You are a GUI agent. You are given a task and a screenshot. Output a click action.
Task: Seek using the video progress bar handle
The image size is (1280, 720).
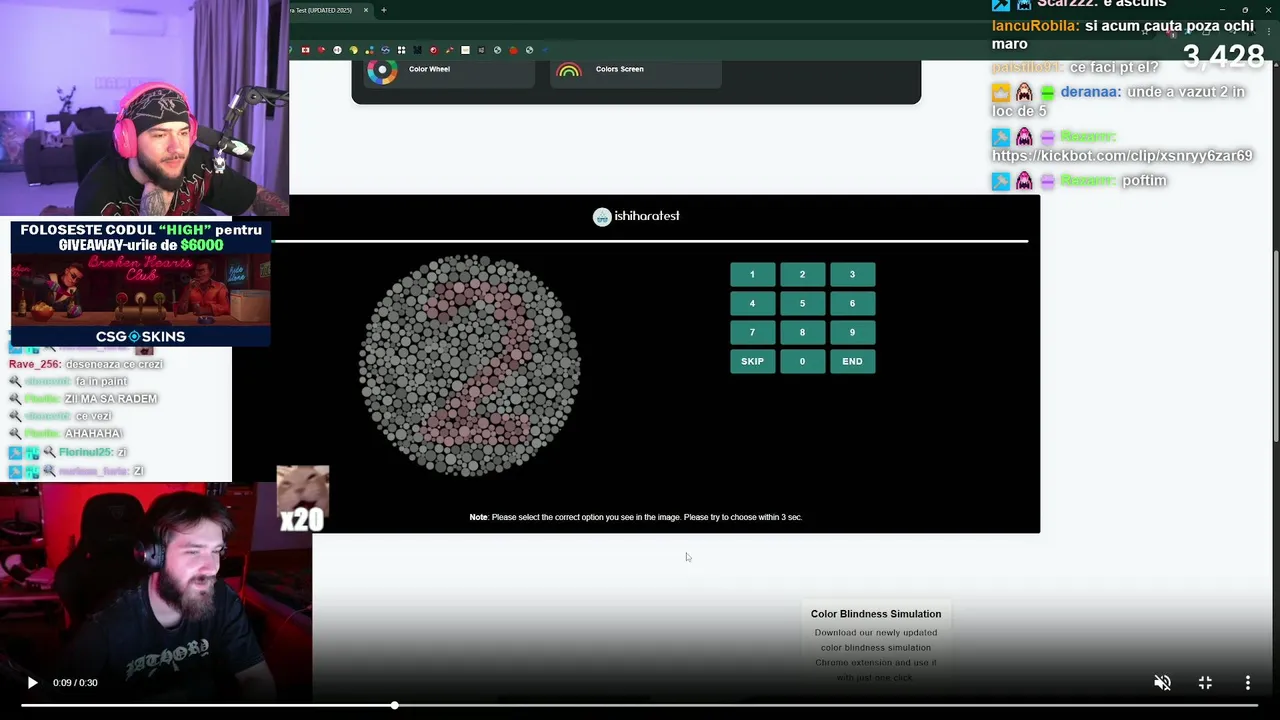395,705
